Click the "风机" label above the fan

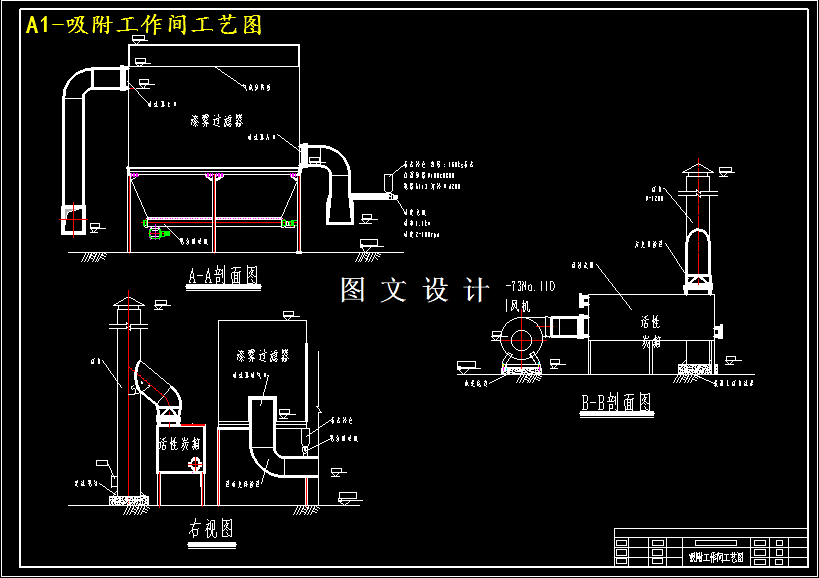tap(518, 305)
